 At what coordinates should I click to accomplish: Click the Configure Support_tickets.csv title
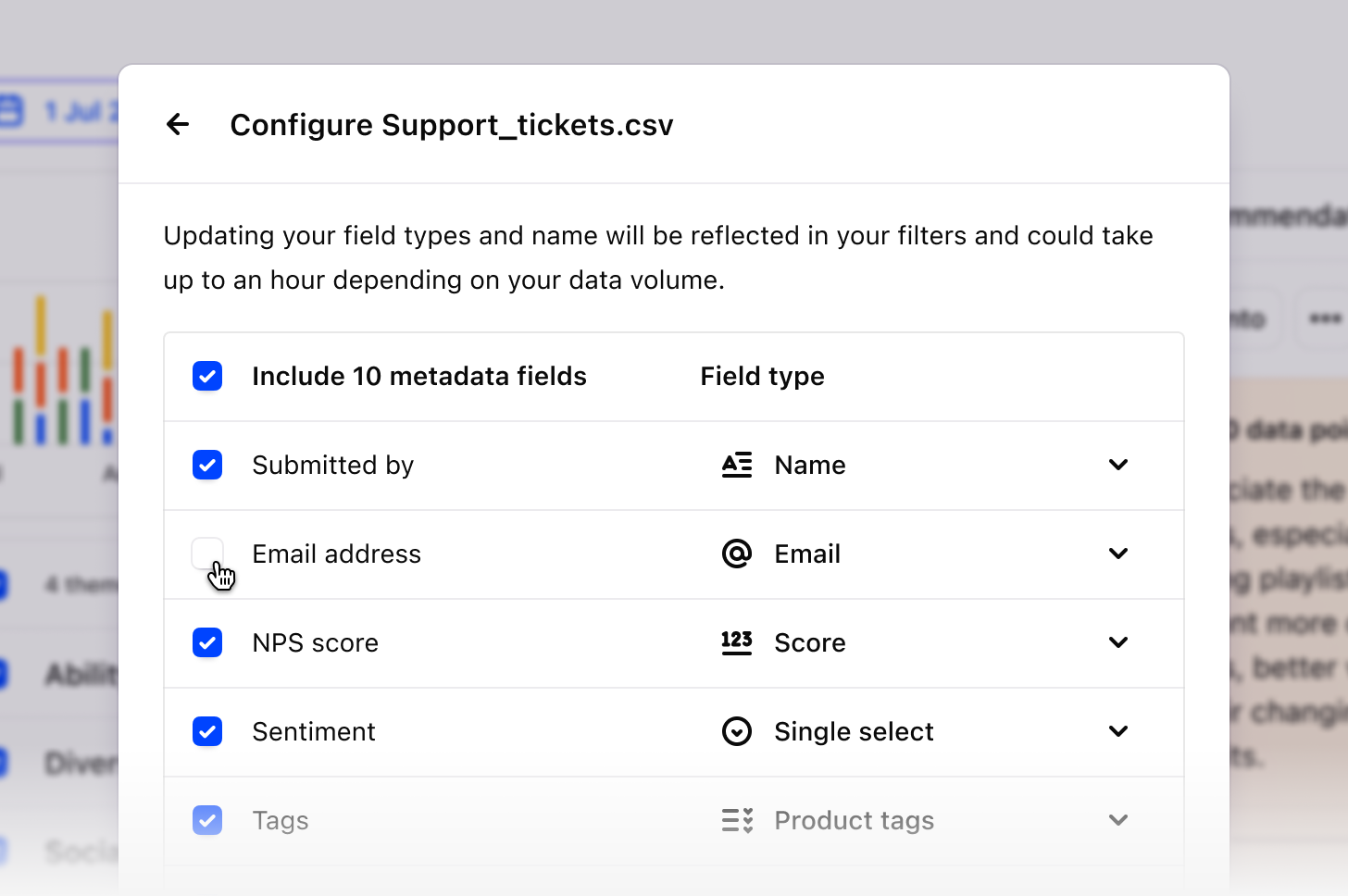click(x=452, y=124)
